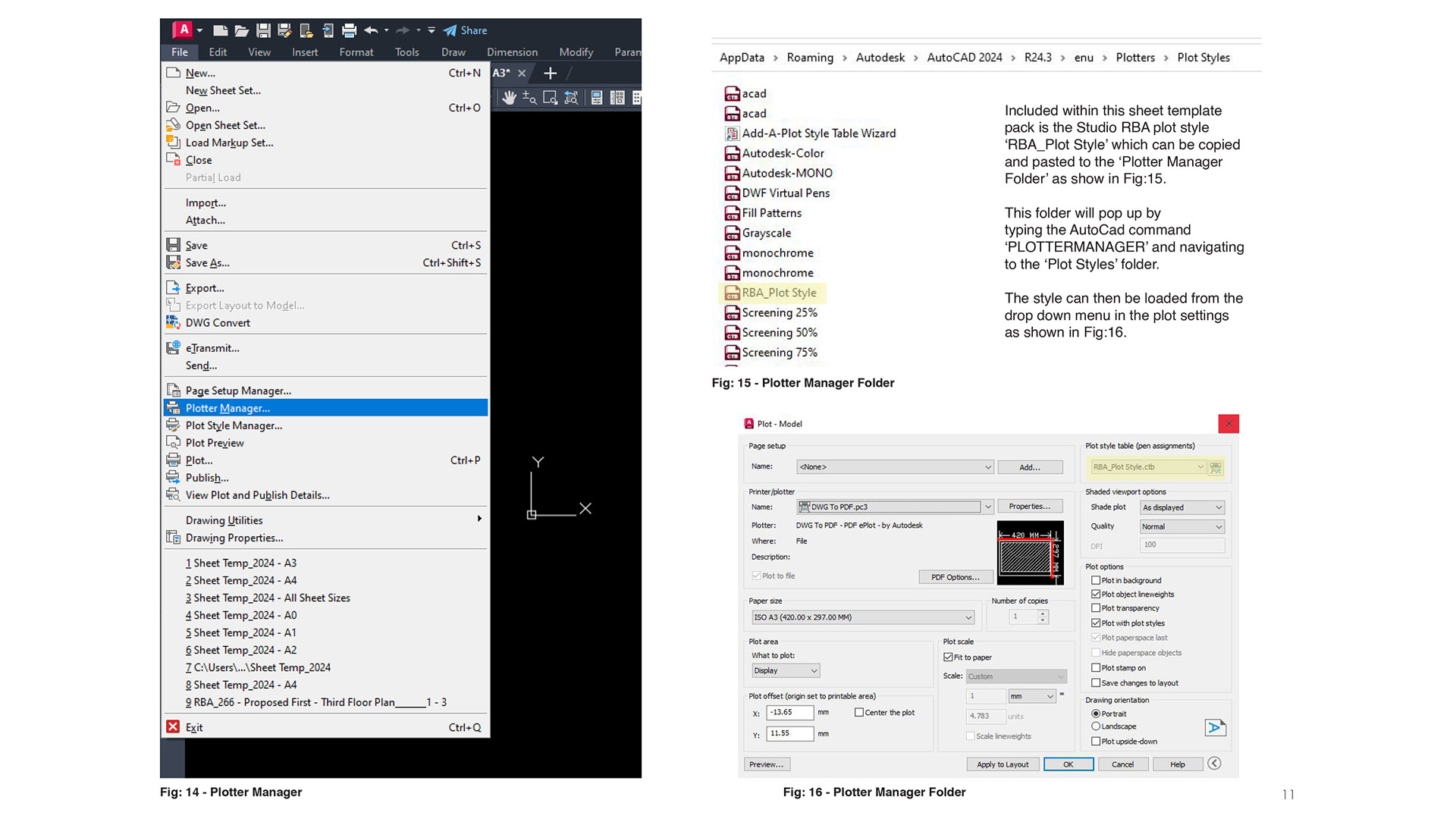
Task: Open the Edit menu
Action: [x=218, y=52]
